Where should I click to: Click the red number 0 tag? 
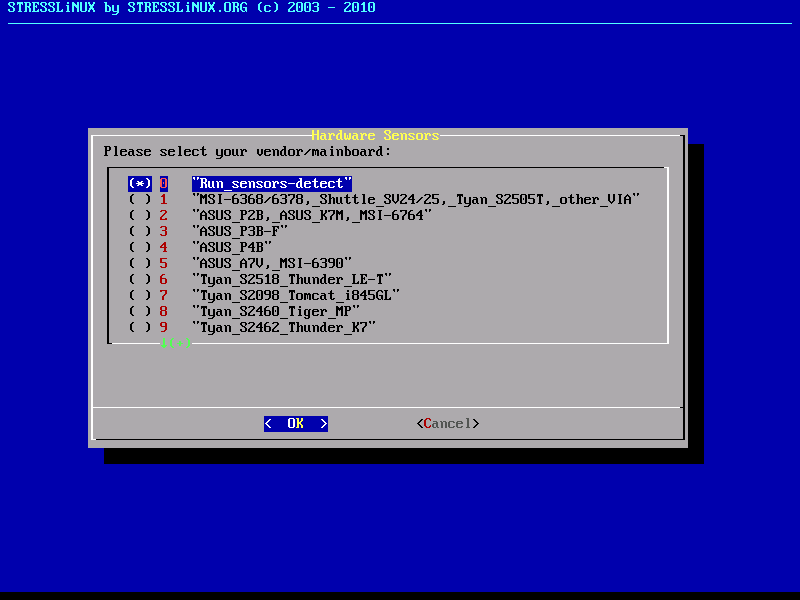tap(164, 184)
